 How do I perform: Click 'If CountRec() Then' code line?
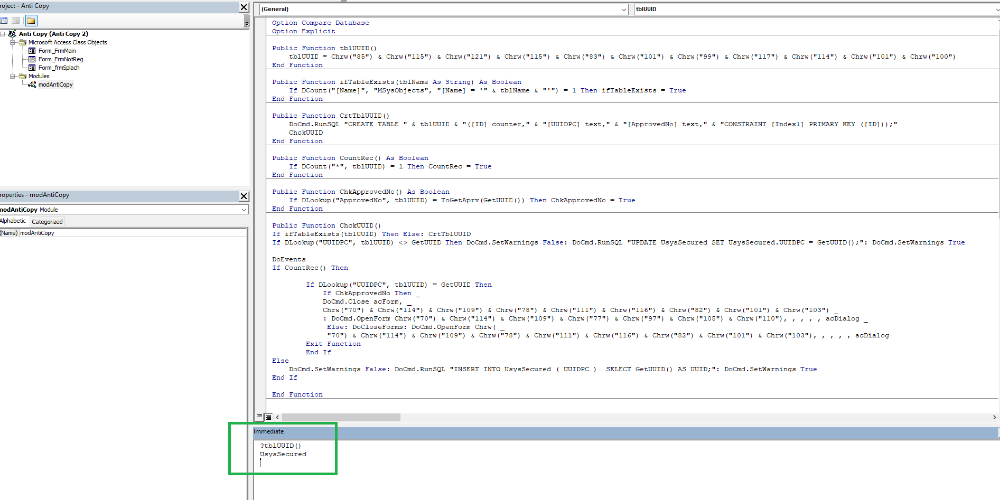tap(310, 268)
